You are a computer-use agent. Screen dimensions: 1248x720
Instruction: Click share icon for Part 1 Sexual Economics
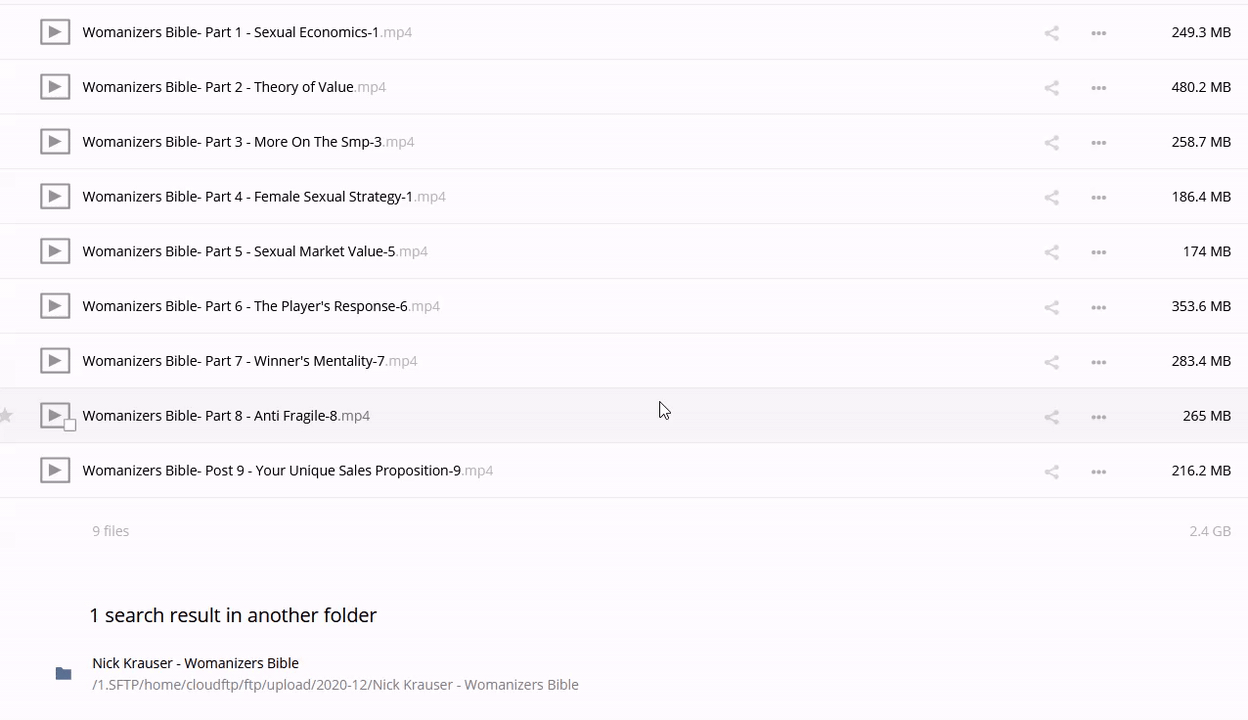(1051, 33)
